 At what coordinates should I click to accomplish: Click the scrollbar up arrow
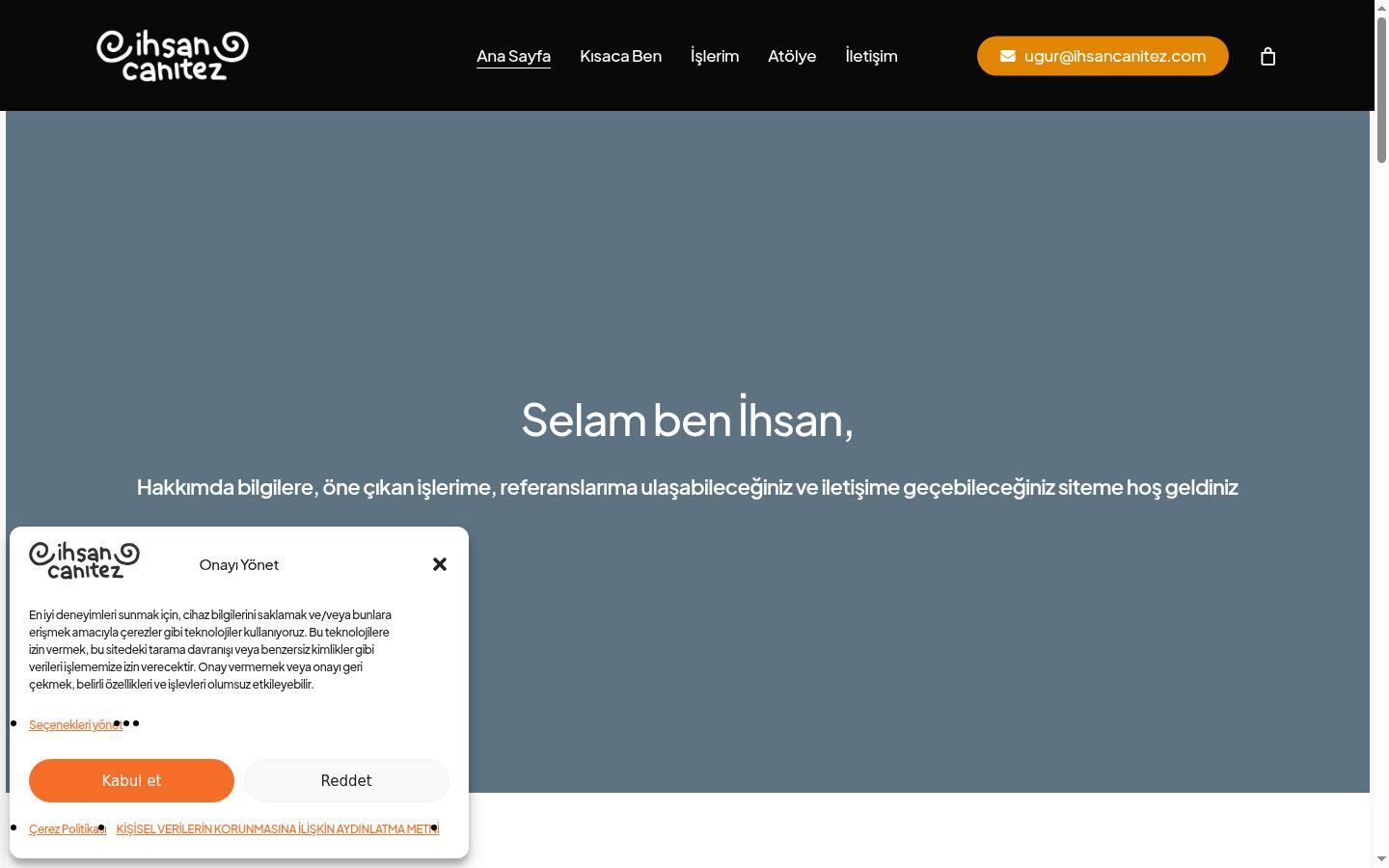1381,8
